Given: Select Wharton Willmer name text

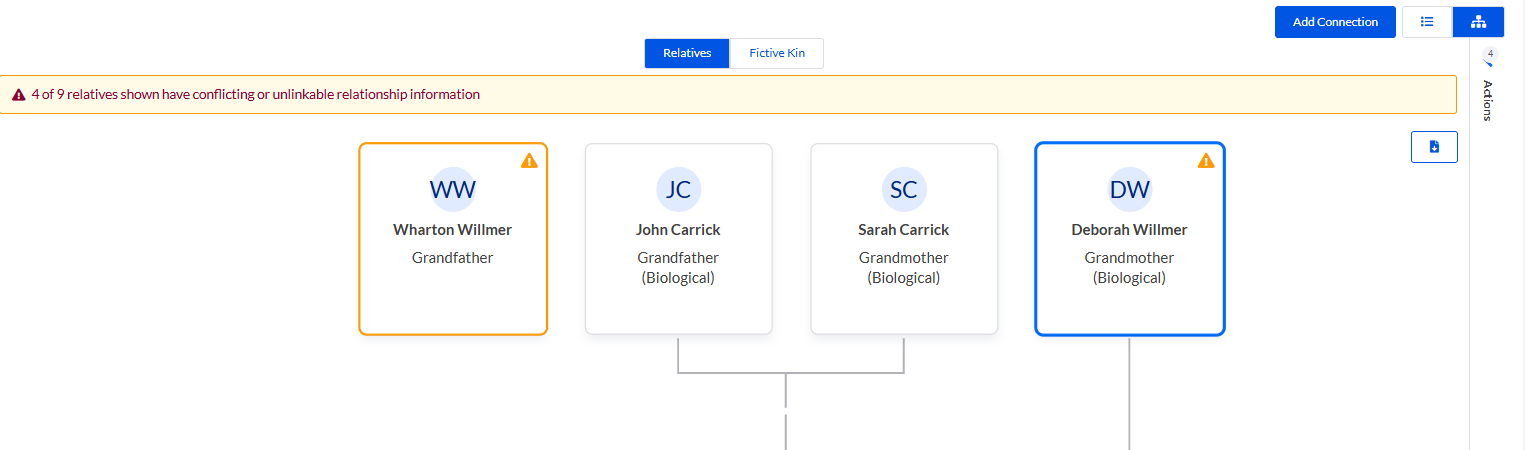Looking at the screenshot, I should [453, 230].
